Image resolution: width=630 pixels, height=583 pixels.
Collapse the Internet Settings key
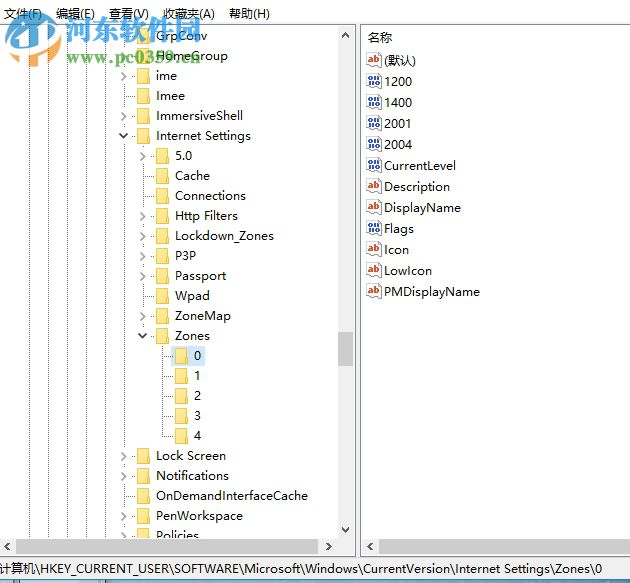pyautogui.click(x=123, y=136)
